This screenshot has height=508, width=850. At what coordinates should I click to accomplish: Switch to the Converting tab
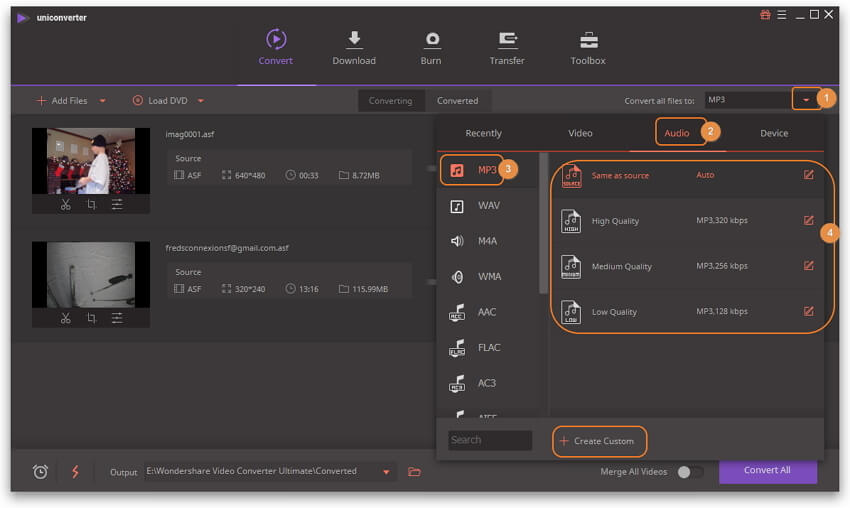390,101
